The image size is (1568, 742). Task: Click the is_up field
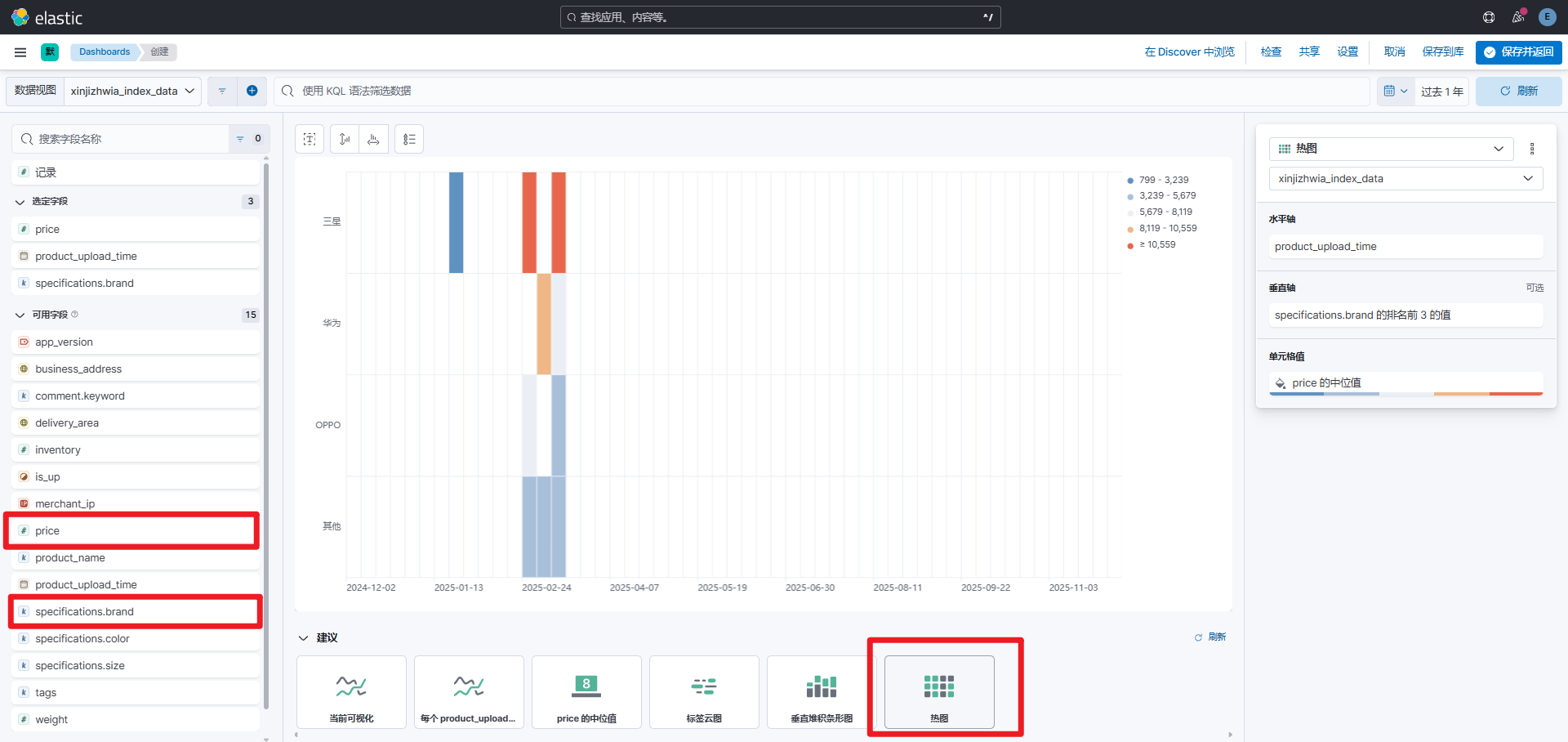point(136,476)
